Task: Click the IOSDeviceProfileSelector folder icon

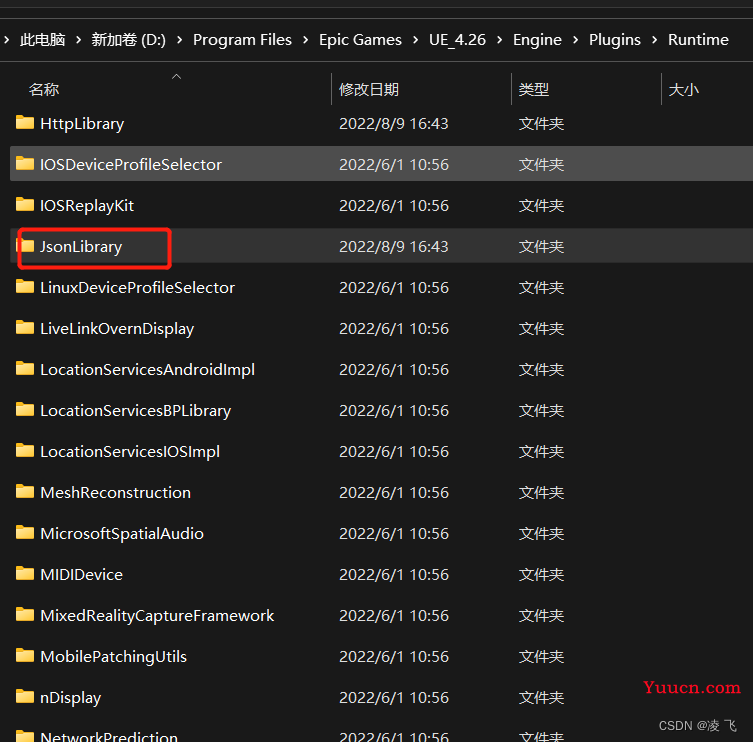Action: (25, 164)
